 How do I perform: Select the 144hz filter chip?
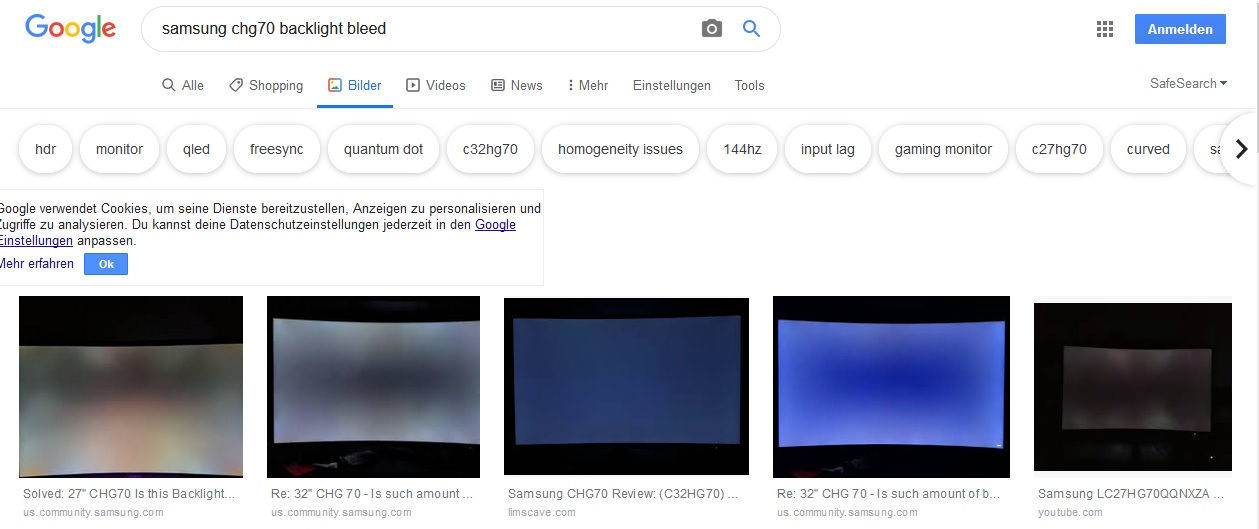[x=742, y=149]
